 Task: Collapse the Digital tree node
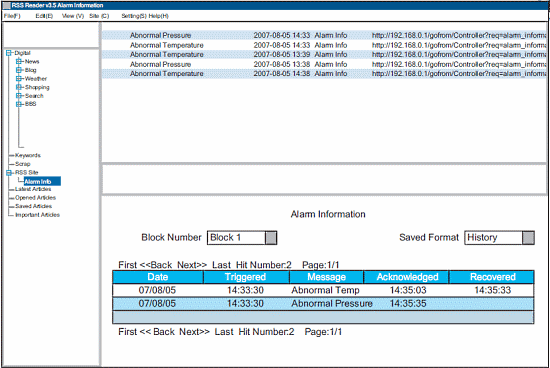(9, 53)
